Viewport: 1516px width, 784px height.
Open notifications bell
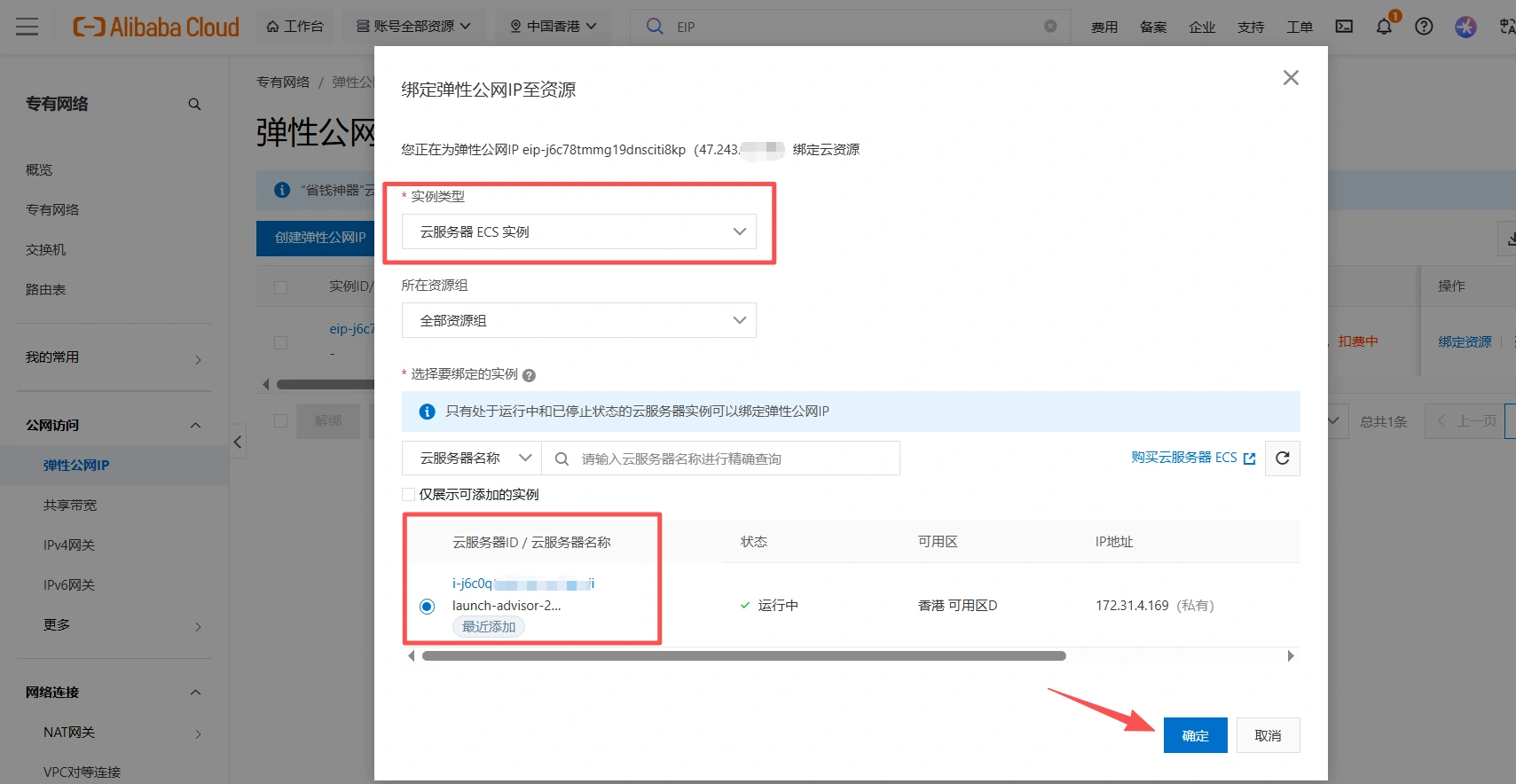point(1384,27)
